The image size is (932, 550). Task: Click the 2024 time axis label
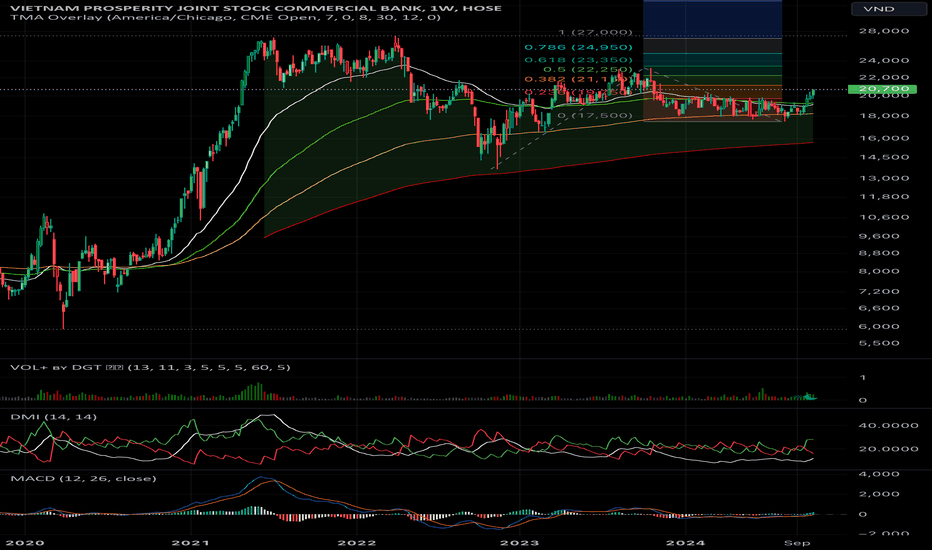point(685,543)
